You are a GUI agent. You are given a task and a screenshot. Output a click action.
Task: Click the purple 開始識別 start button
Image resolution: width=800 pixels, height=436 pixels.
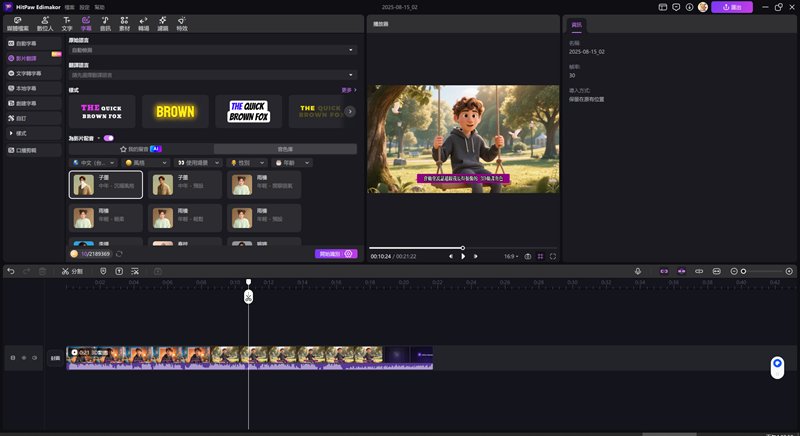pos(336,254)
